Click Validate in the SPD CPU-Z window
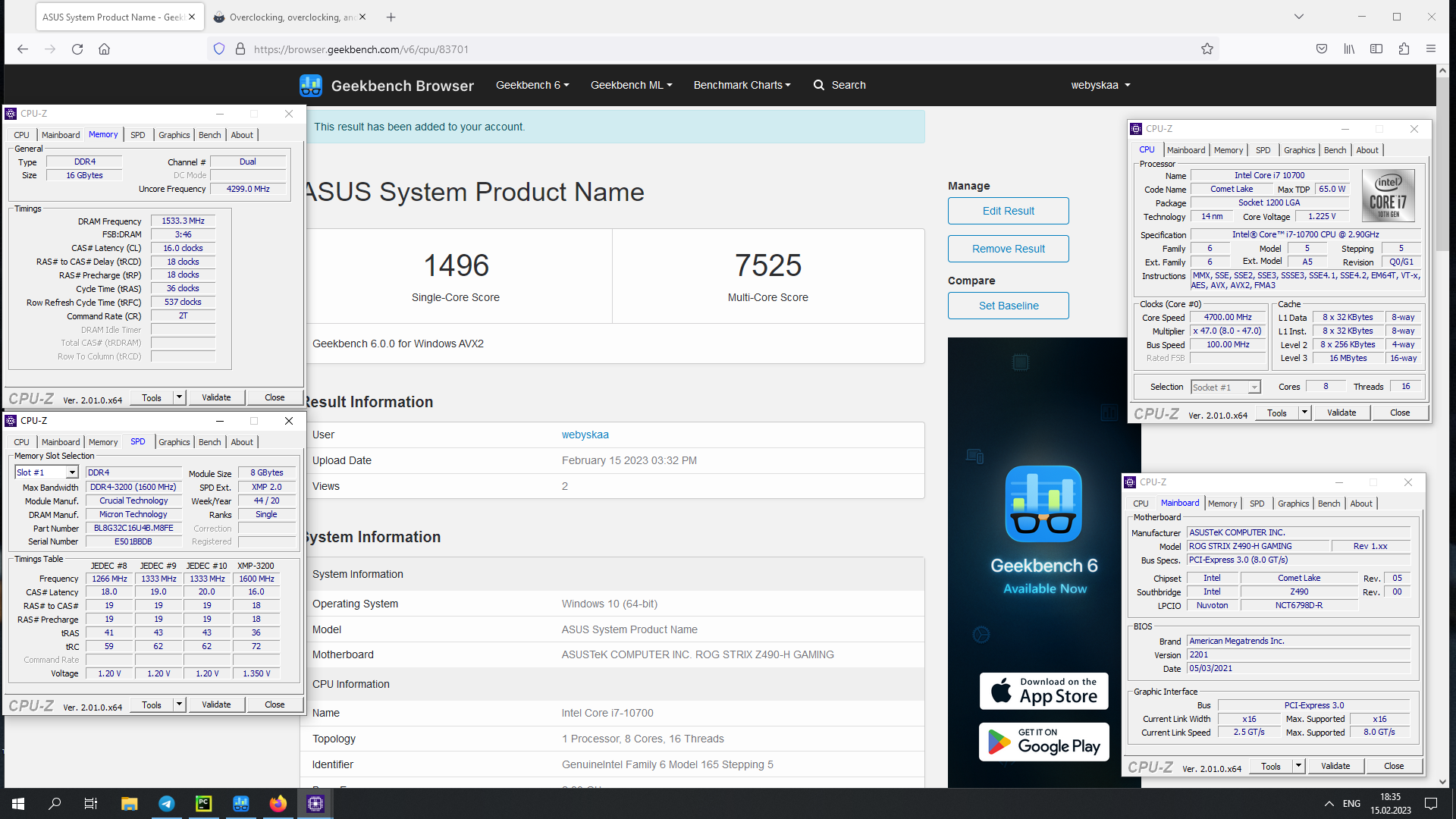The height and width of the screenshot is (819, 1456). pos(216,704)
